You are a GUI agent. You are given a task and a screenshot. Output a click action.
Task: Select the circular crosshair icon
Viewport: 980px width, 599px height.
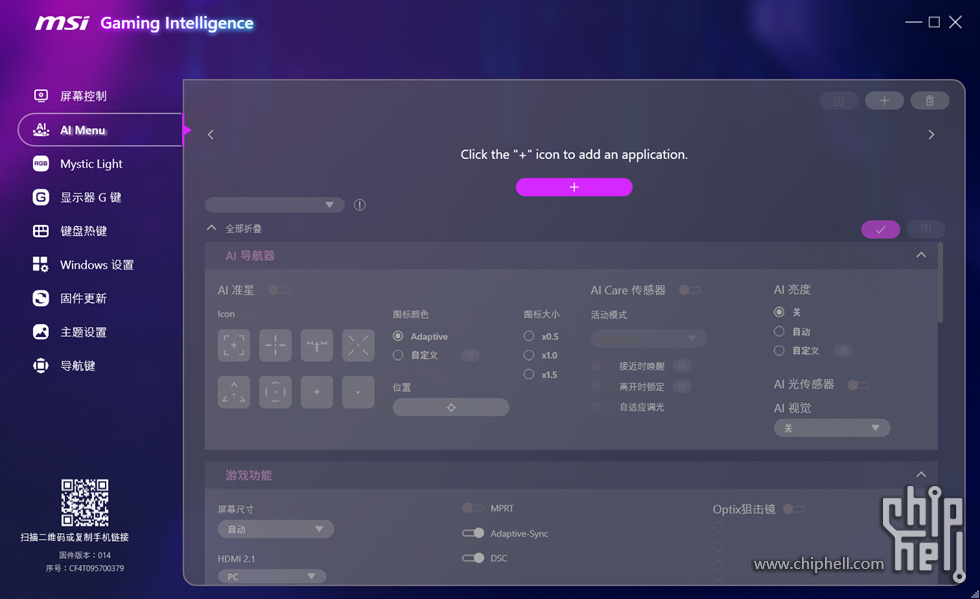tap(275, 392)
